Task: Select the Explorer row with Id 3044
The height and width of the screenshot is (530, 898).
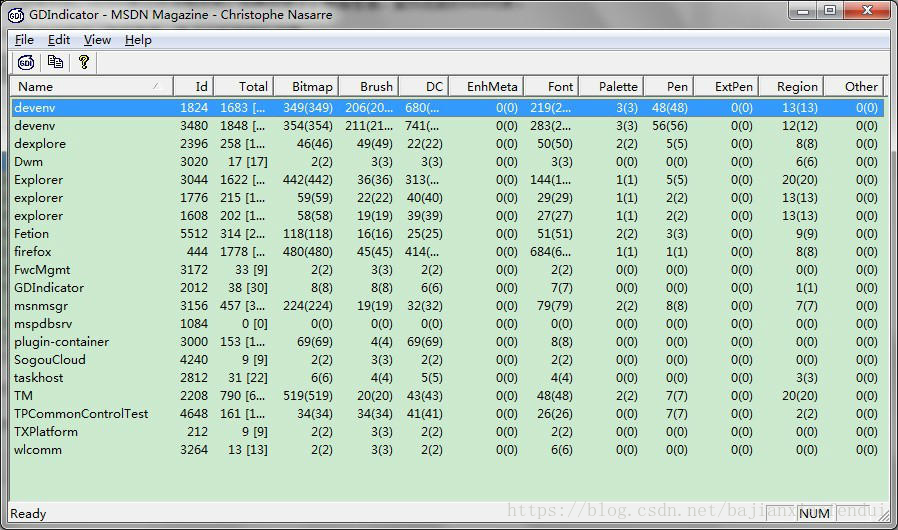Action: click(447, 180)
